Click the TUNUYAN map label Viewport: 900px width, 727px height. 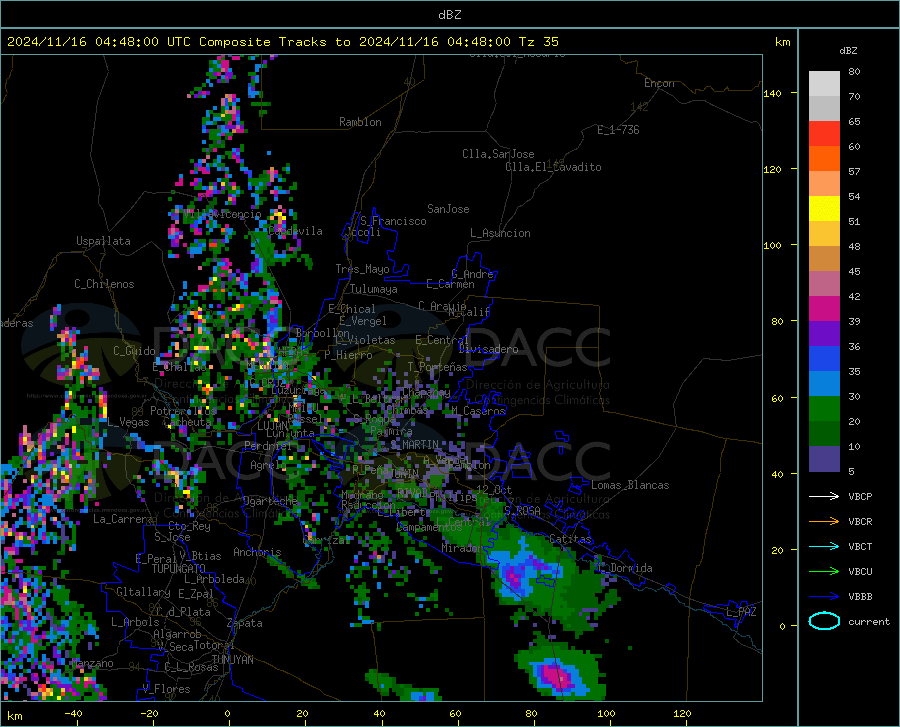(232, 660)
